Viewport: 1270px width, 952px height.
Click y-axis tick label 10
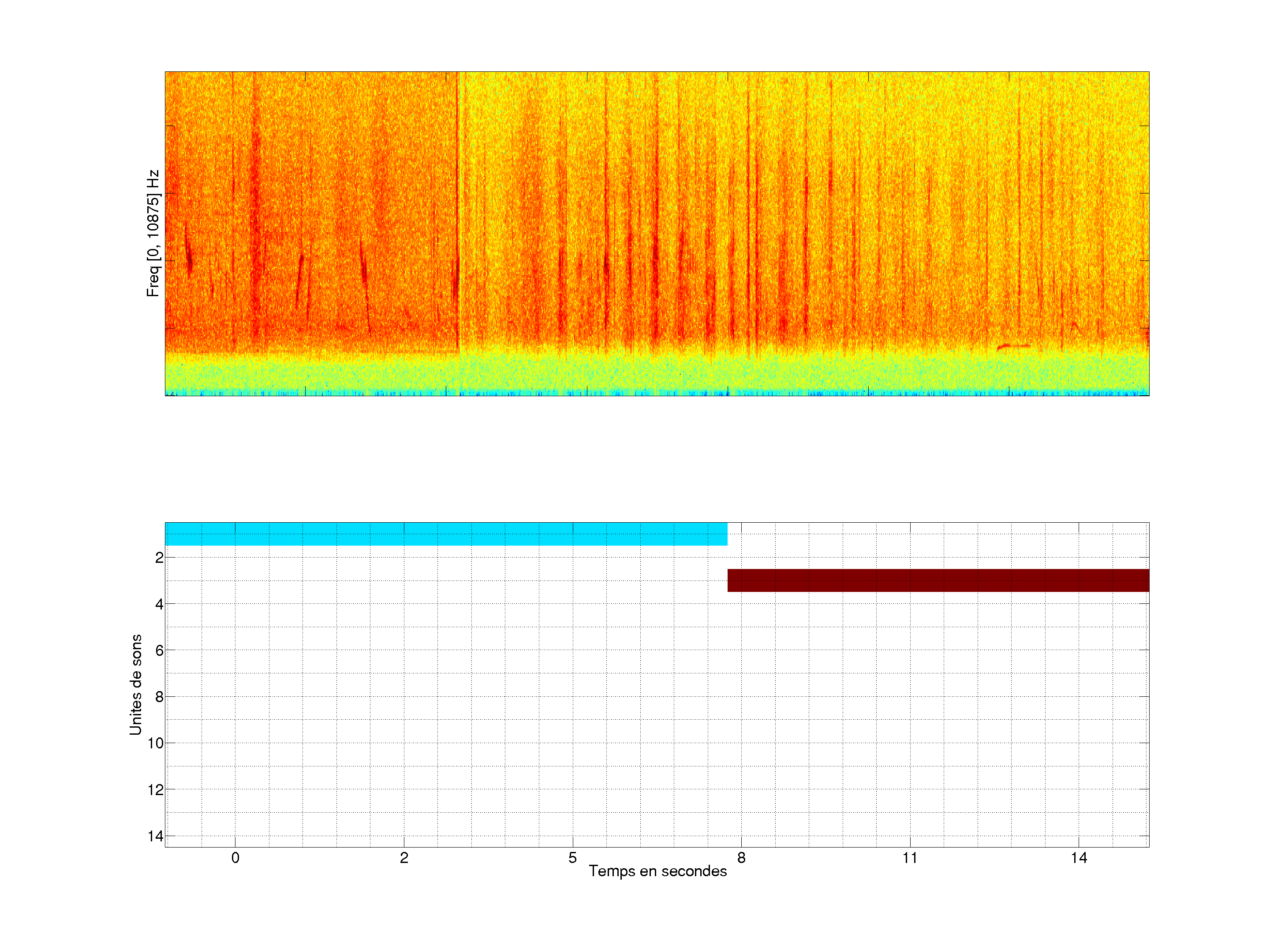156,743
